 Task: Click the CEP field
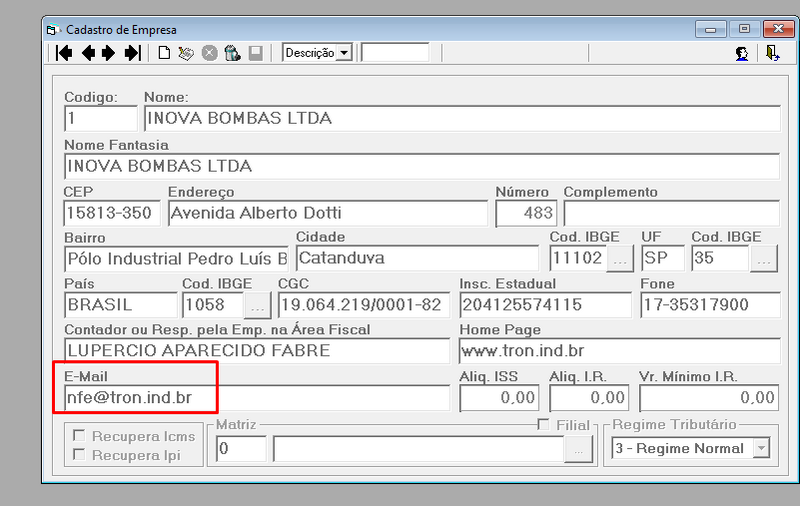[112, 213]
